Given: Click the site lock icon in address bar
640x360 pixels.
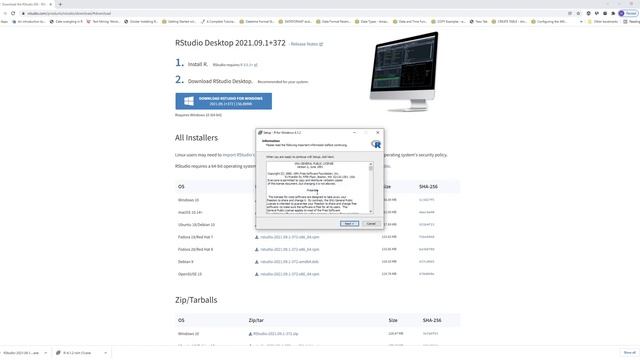Looking at the screenshot, I should [x=23, y=13].
